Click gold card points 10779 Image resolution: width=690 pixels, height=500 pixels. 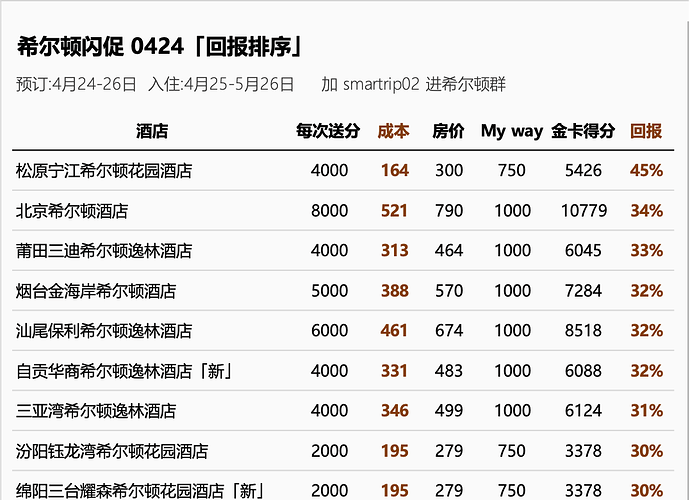(x=584, y=211)
